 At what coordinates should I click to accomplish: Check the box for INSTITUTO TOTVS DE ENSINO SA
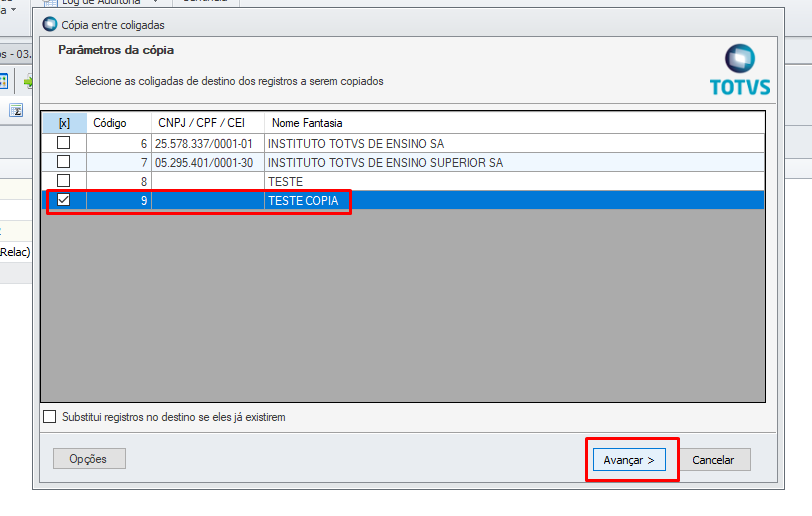63,142
